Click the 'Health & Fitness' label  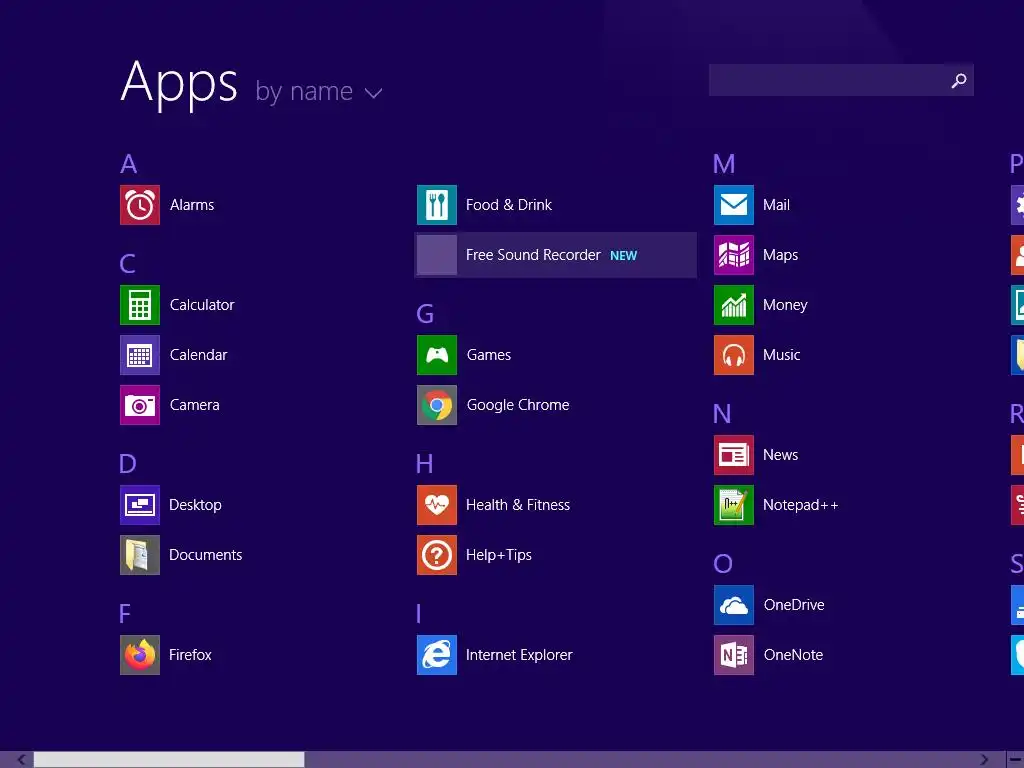coord(518,505)
